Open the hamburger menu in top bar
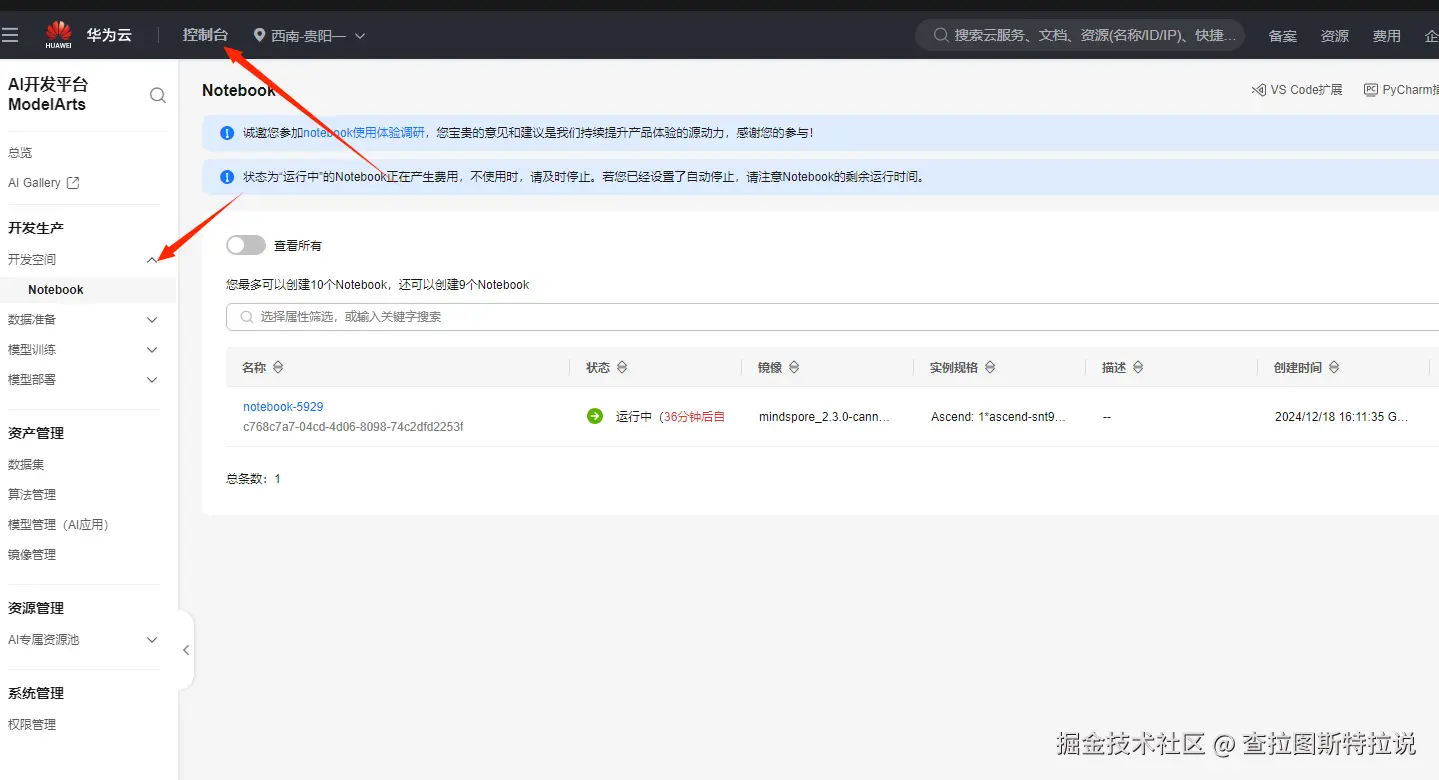The height and width of the screenshot is (780, 1439). [x=10, y=35]
